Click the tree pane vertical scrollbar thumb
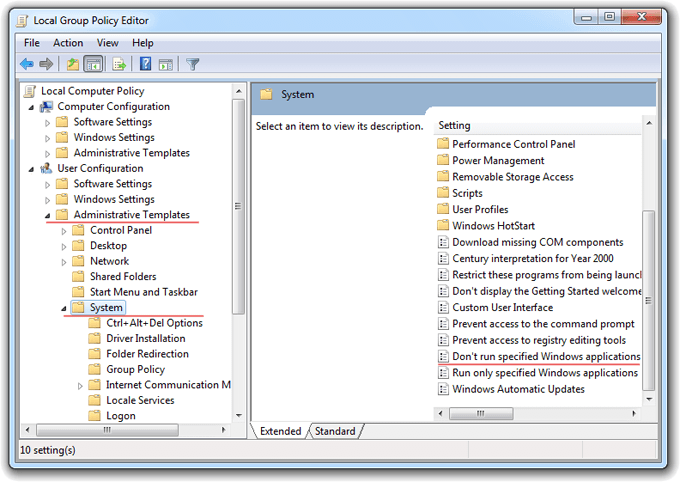Image resolution: width=680 pixels, height=482 pixels. pyautogui.click(x=238, y=207)
